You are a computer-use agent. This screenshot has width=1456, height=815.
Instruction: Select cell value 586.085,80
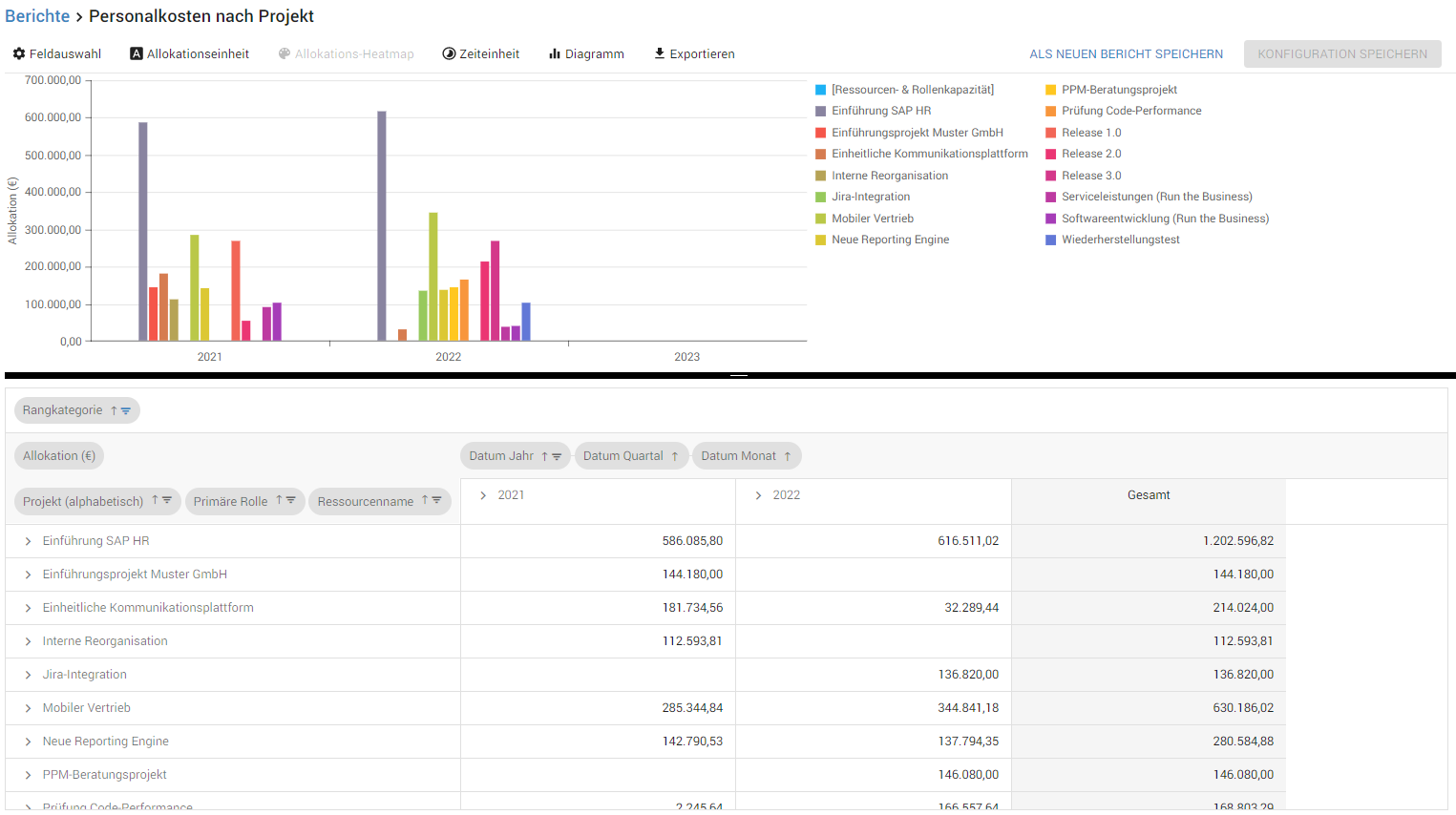point(692,541)
